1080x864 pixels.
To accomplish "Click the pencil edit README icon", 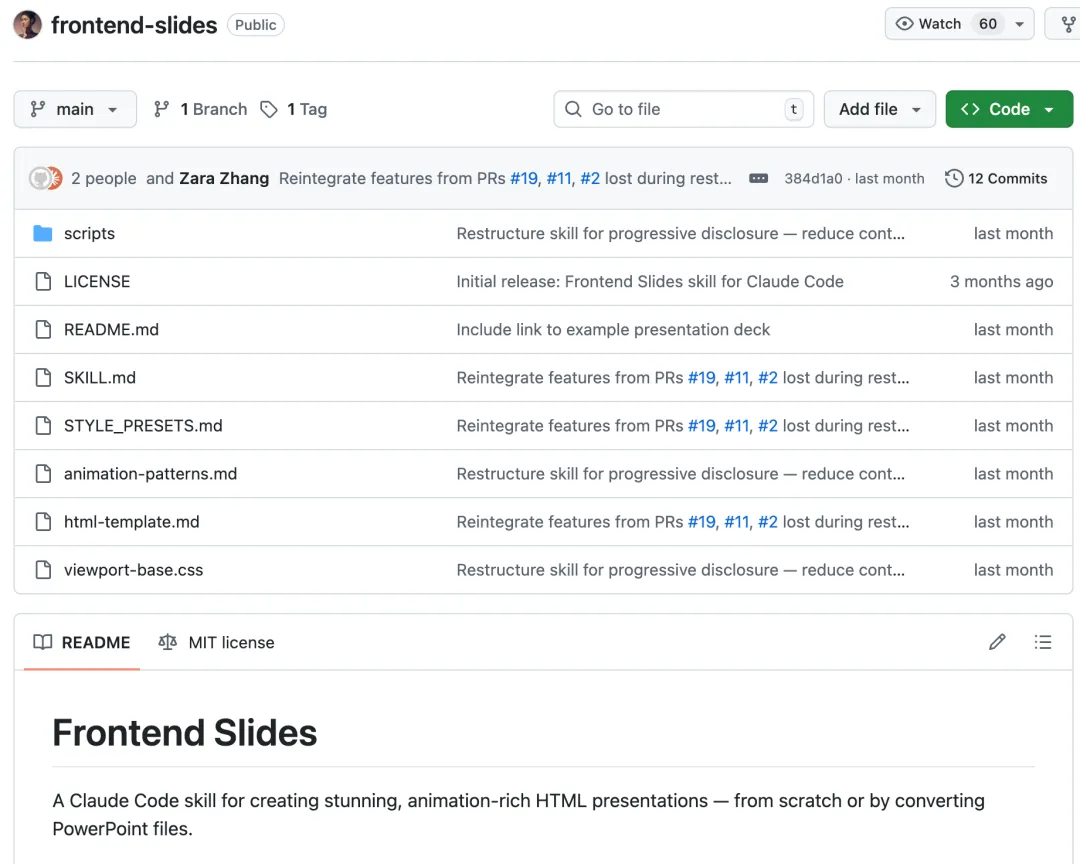I will click(x=997, y=642).
